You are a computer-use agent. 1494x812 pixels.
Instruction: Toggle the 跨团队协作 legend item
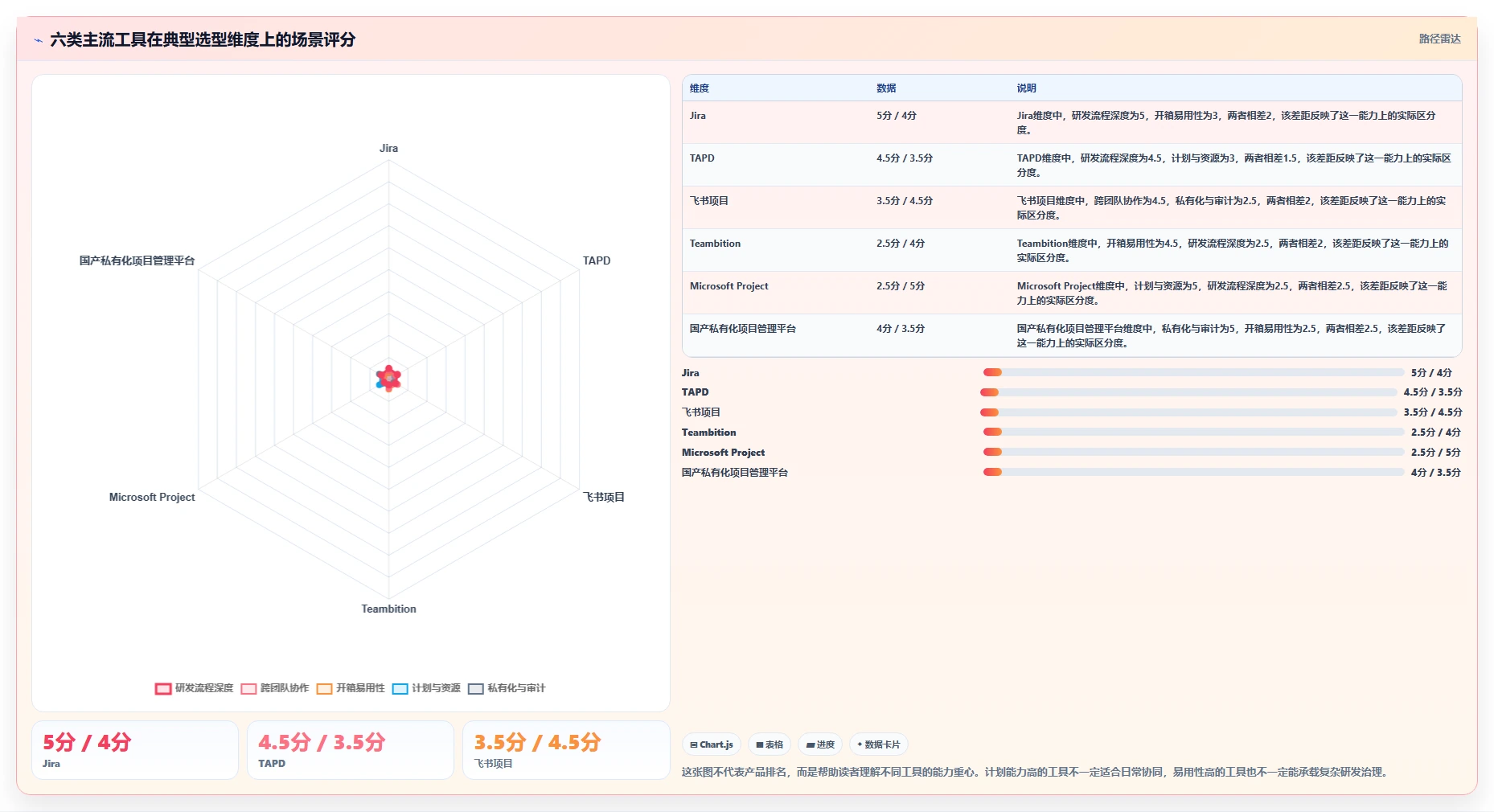point(274,688)
